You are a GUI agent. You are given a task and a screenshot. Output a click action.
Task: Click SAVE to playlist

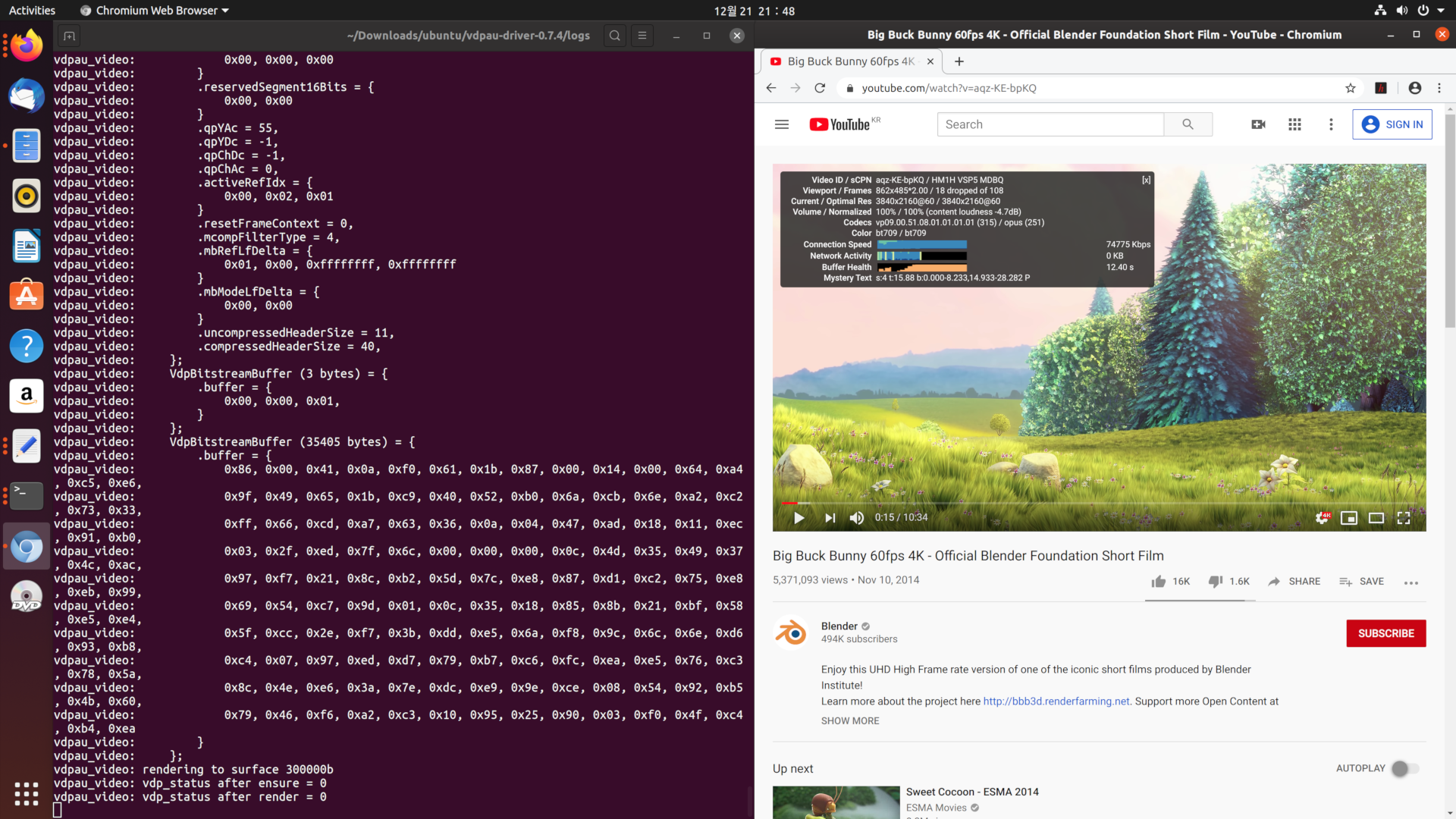[1361, 582]
